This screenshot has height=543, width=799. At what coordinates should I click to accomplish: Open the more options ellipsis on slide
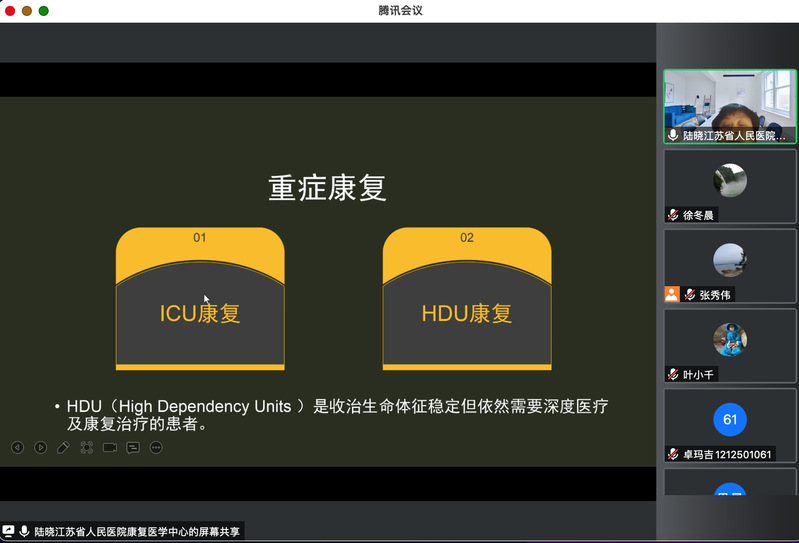pos(156,448)
